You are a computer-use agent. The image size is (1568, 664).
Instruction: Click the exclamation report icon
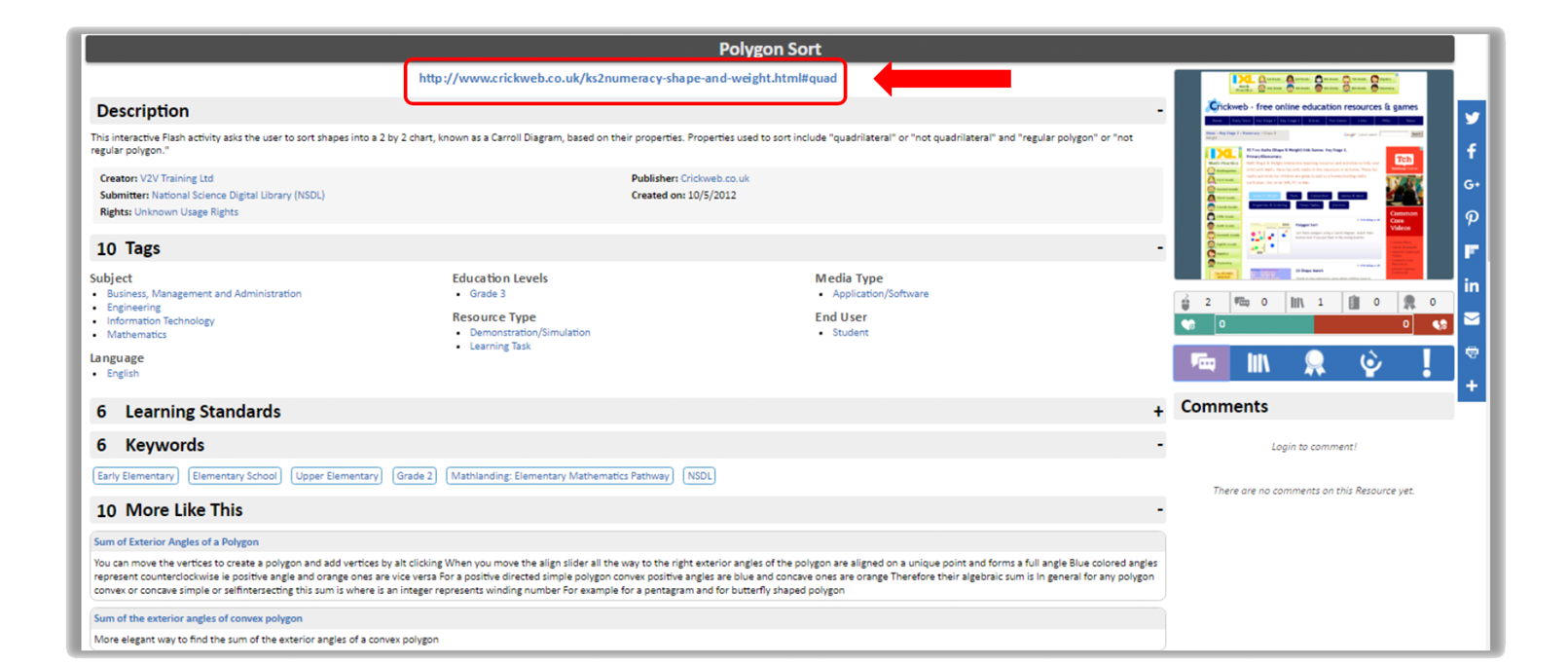(1426, 363)
